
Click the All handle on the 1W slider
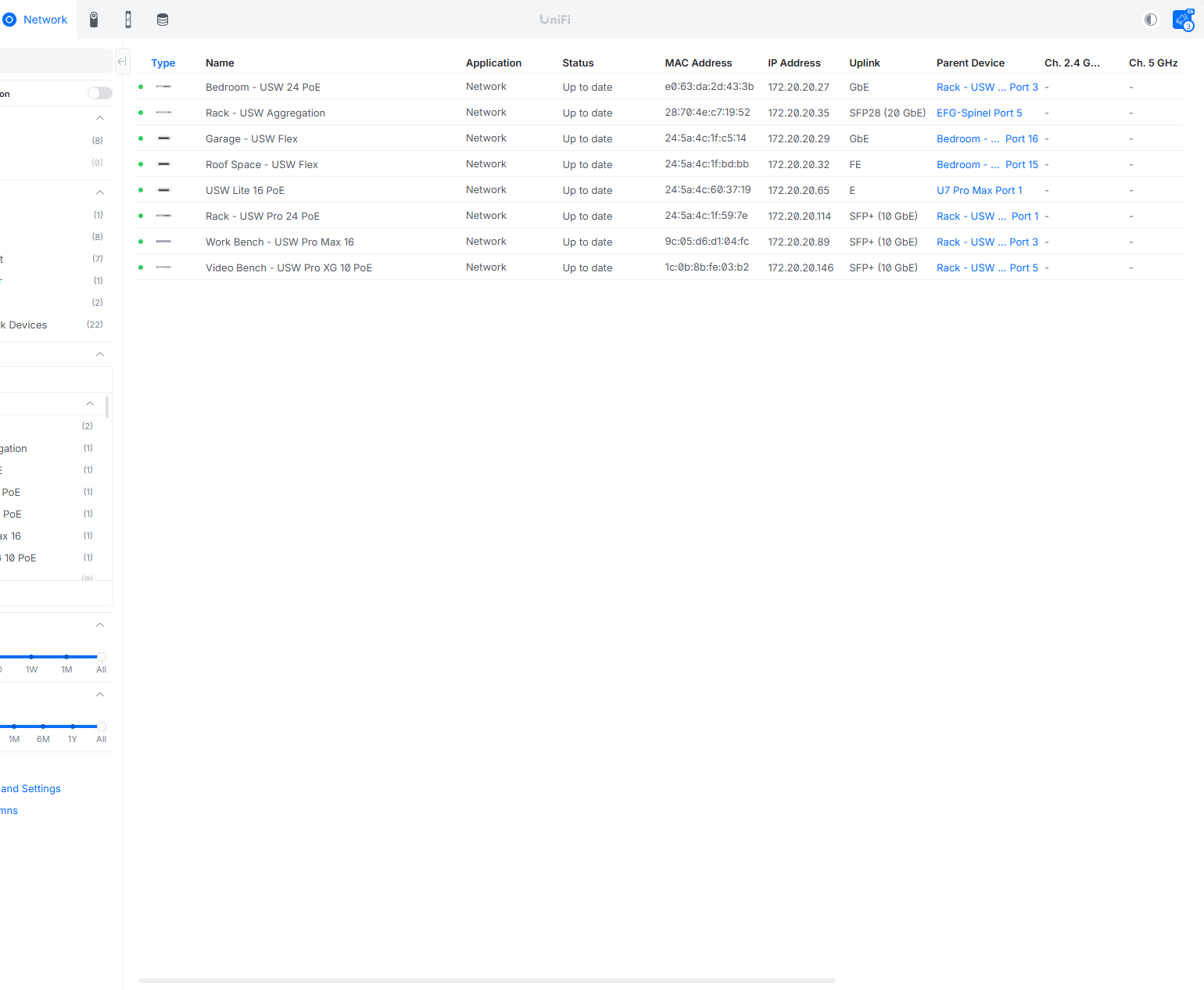[102, 657]
